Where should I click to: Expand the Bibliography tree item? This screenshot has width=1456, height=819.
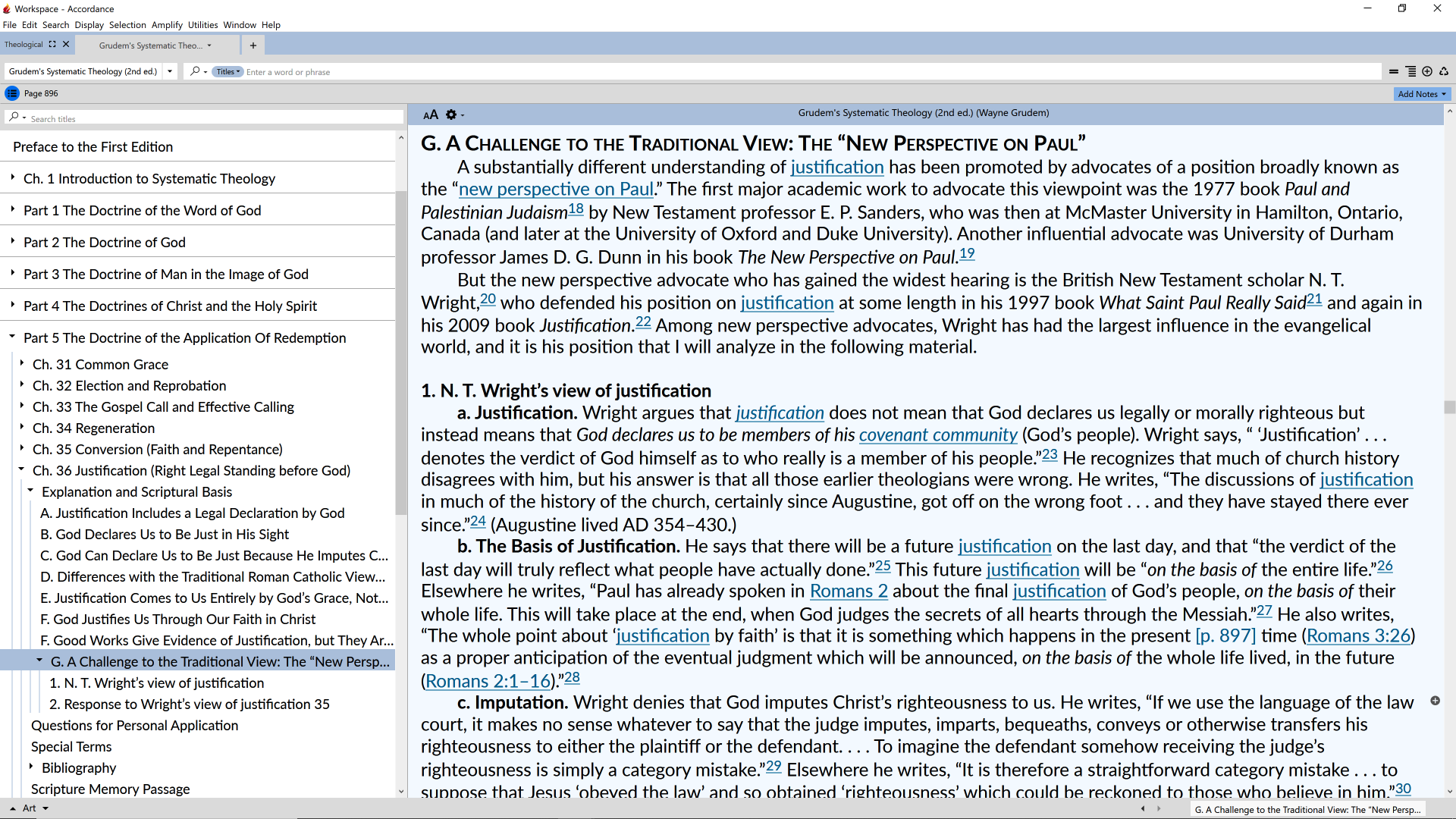tap(31, 767)
